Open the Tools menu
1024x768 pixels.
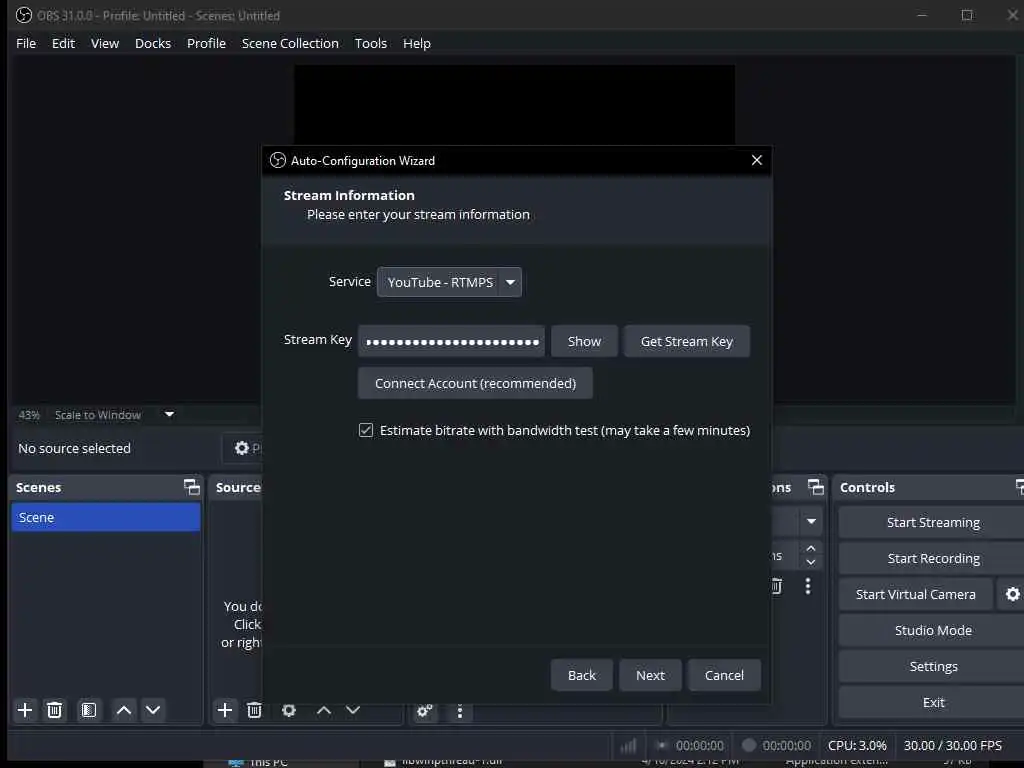point(371,43)
